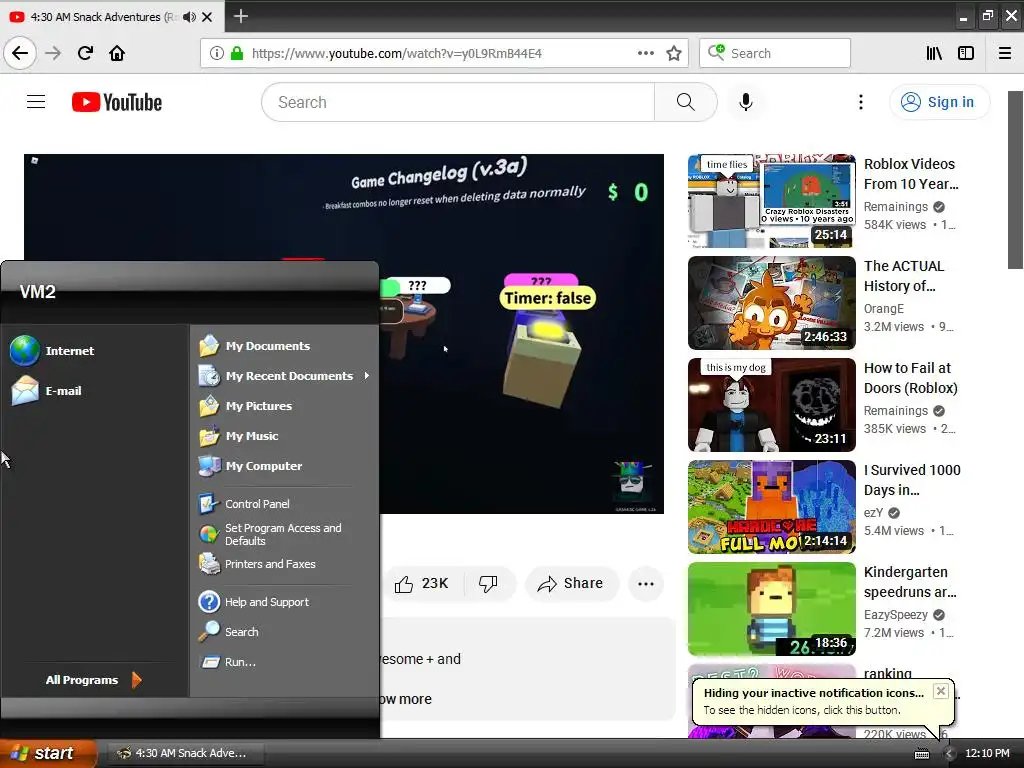The width and height of the screenshot is (1024, 768).
Task: Dislike the video with thumbs down
Action: [488, 583]
